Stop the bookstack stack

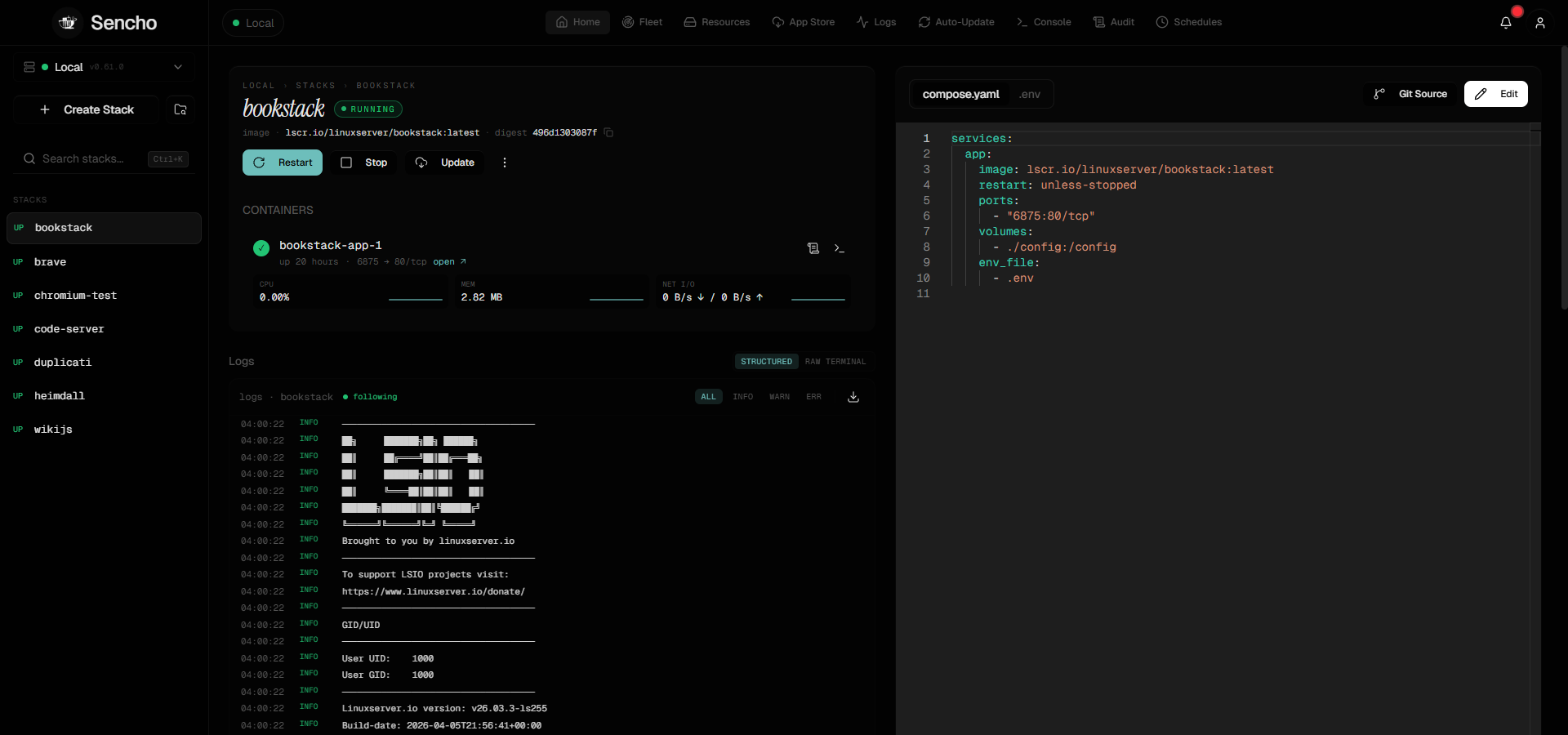(x=364, y=163)
